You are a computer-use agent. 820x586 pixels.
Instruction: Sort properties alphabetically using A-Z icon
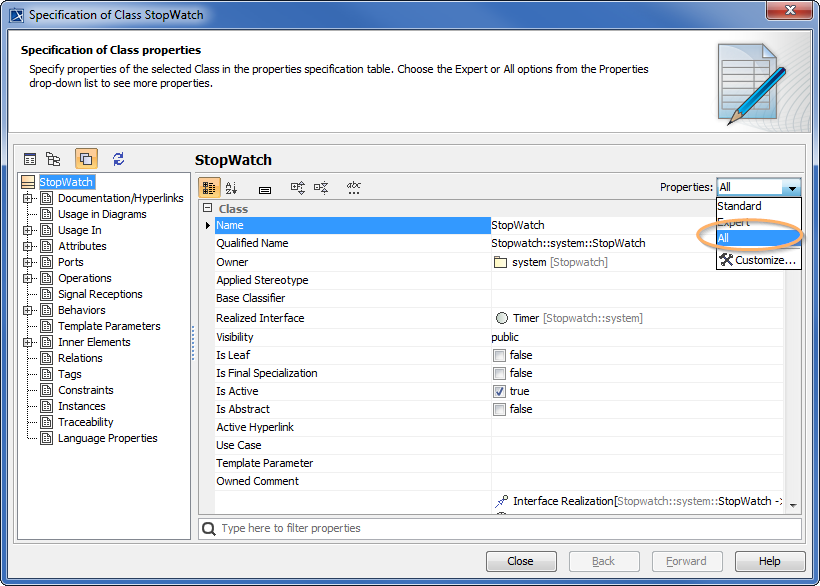click(x=231, y=188)
